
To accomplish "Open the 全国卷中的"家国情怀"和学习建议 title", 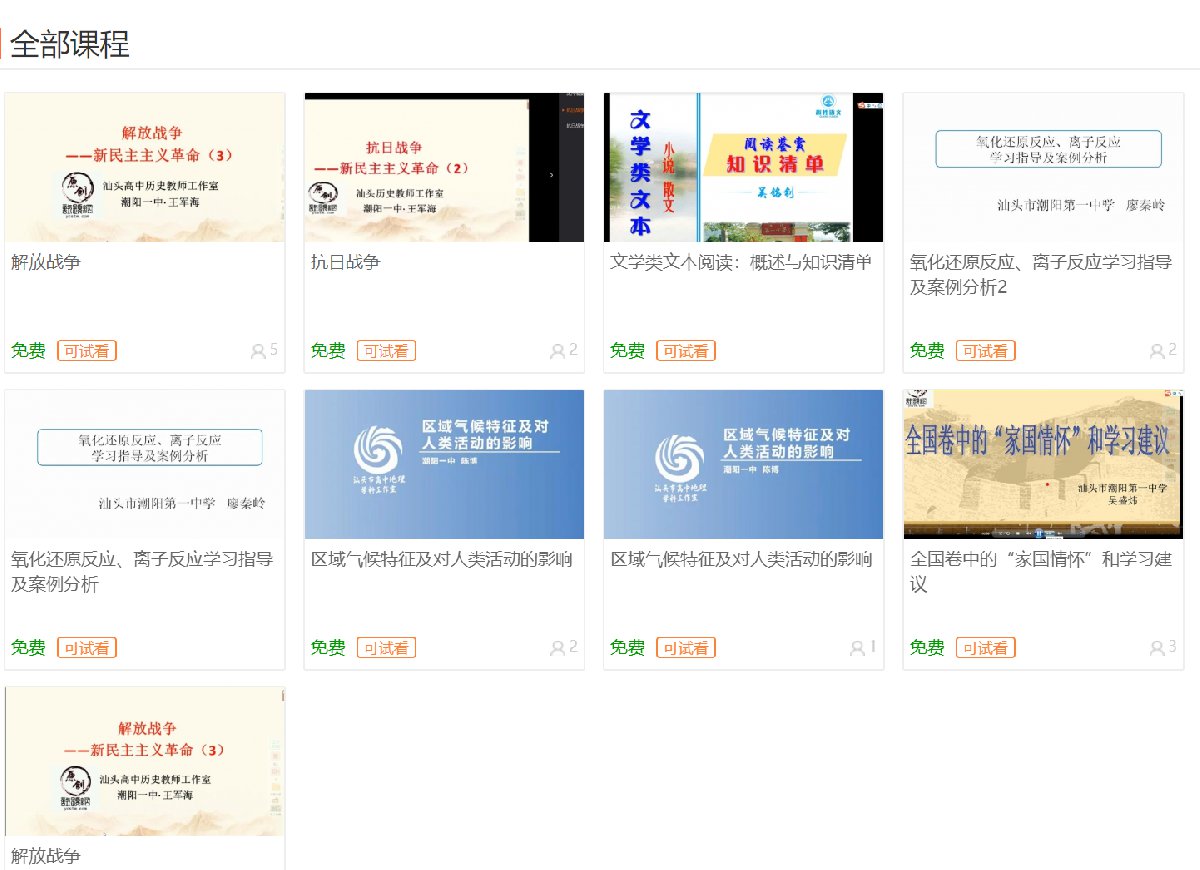I will (1040, 571).
